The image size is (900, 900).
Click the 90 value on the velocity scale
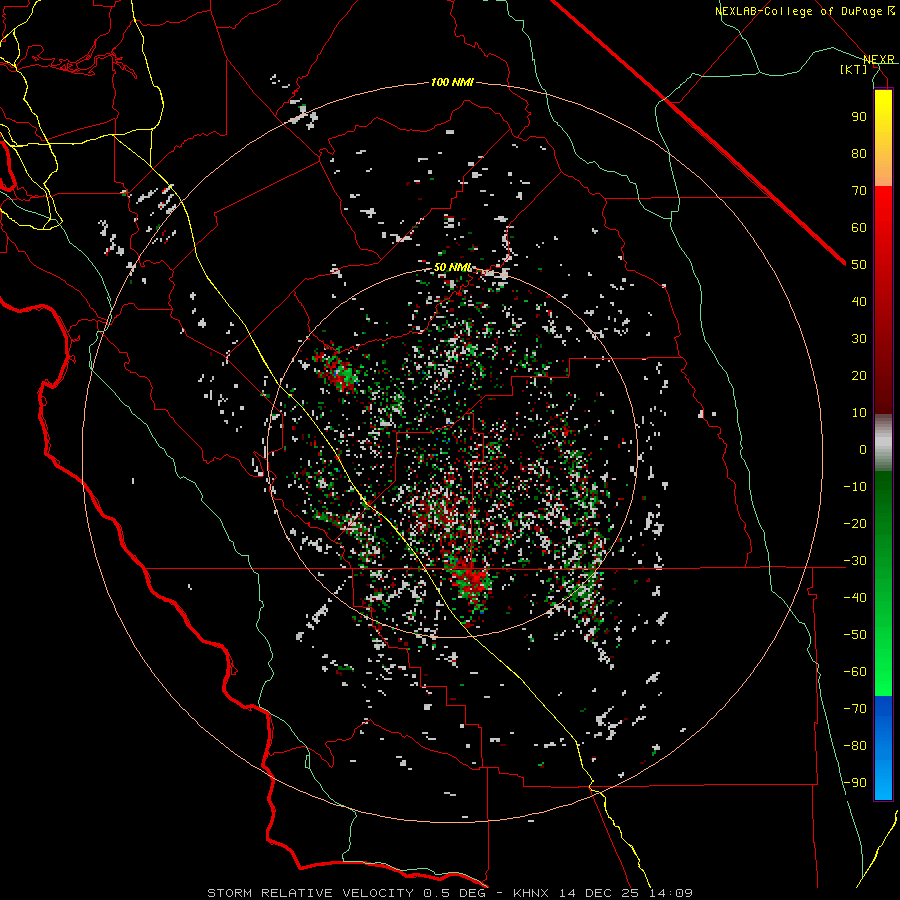[x=859, y=117]
